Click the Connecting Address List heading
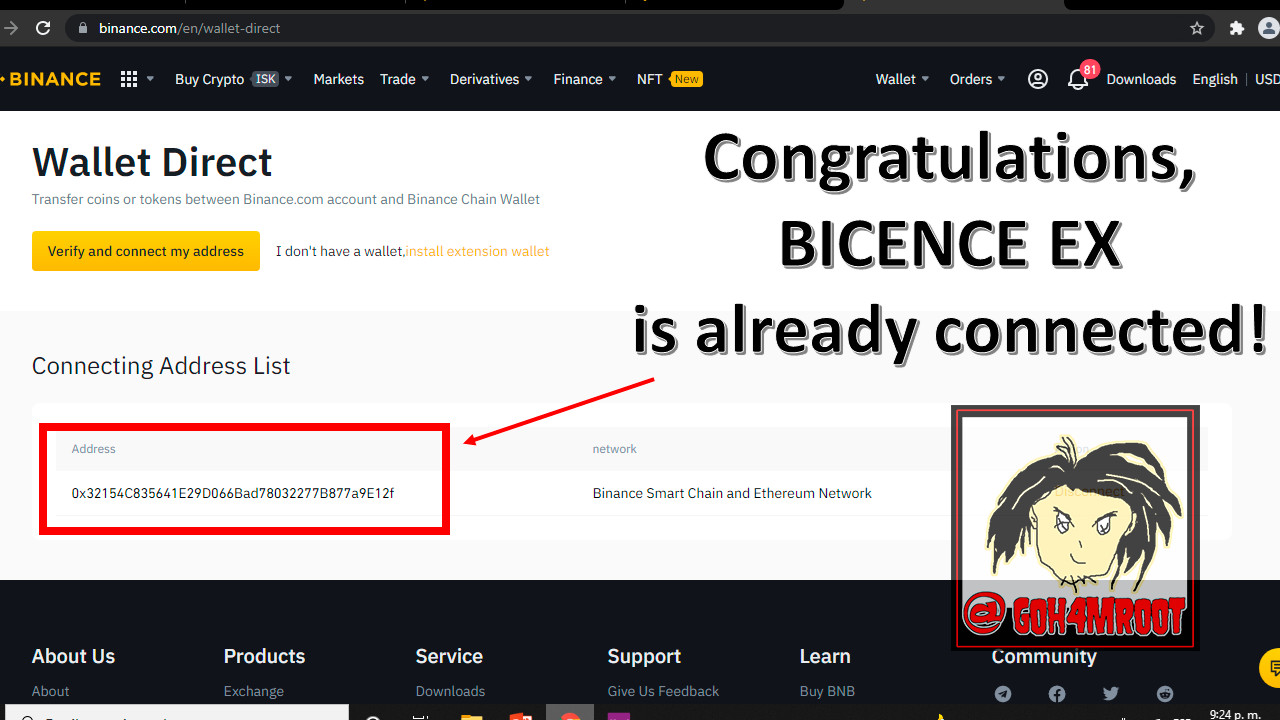Viewport: 1280px width, 720px height. (161, 366)
